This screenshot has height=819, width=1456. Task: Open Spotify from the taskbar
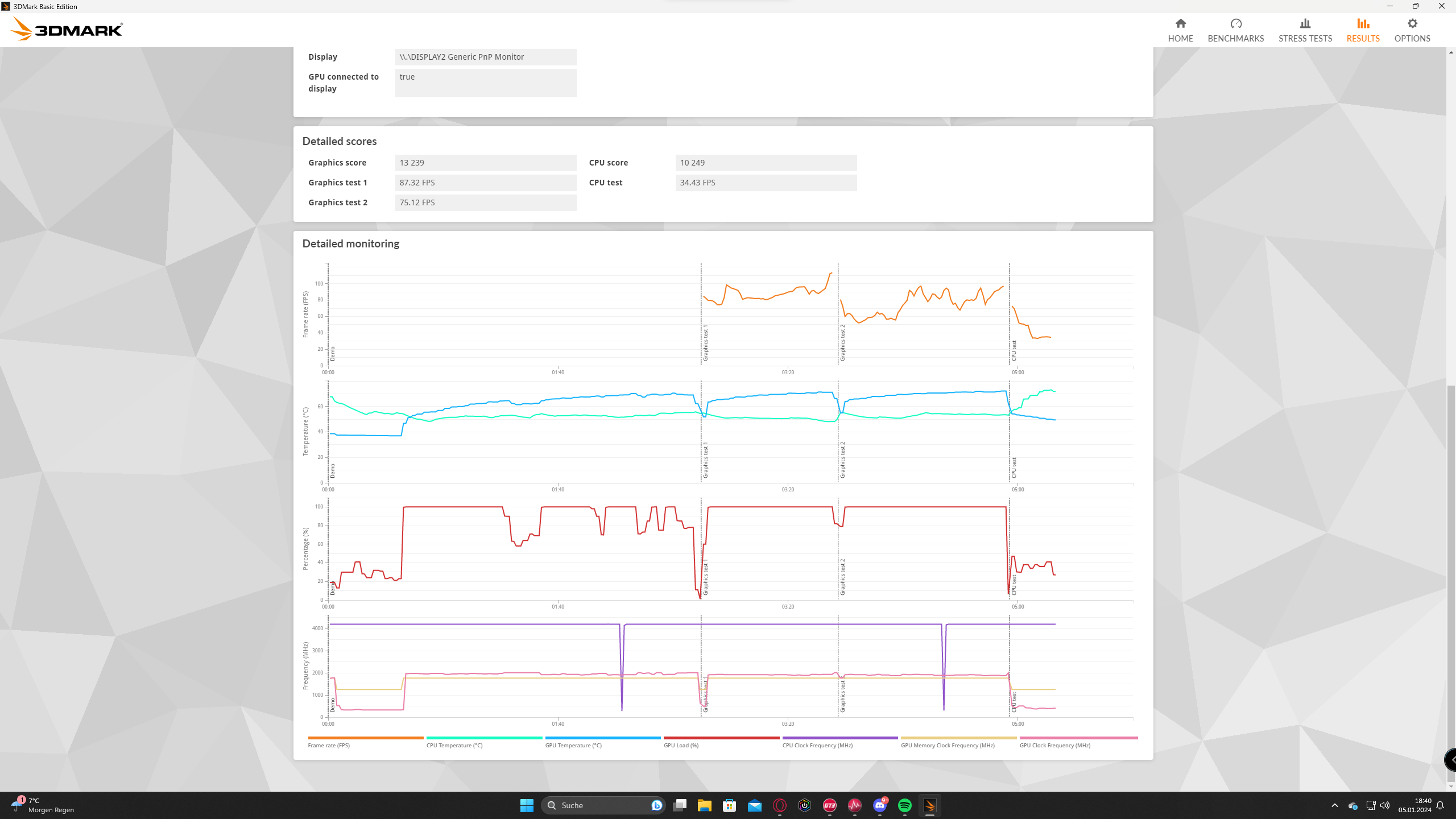(x=904, y=805)
